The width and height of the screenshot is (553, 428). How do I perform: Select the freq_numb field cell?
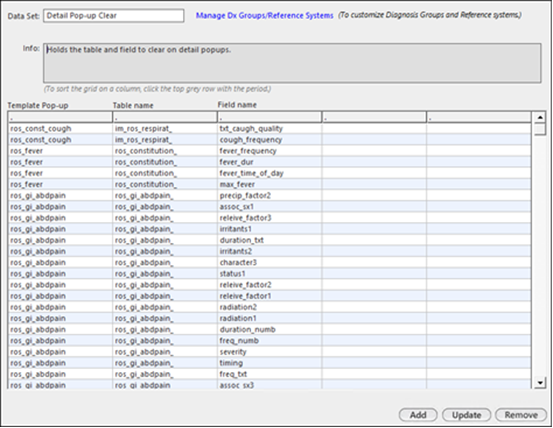coord(269,341)
